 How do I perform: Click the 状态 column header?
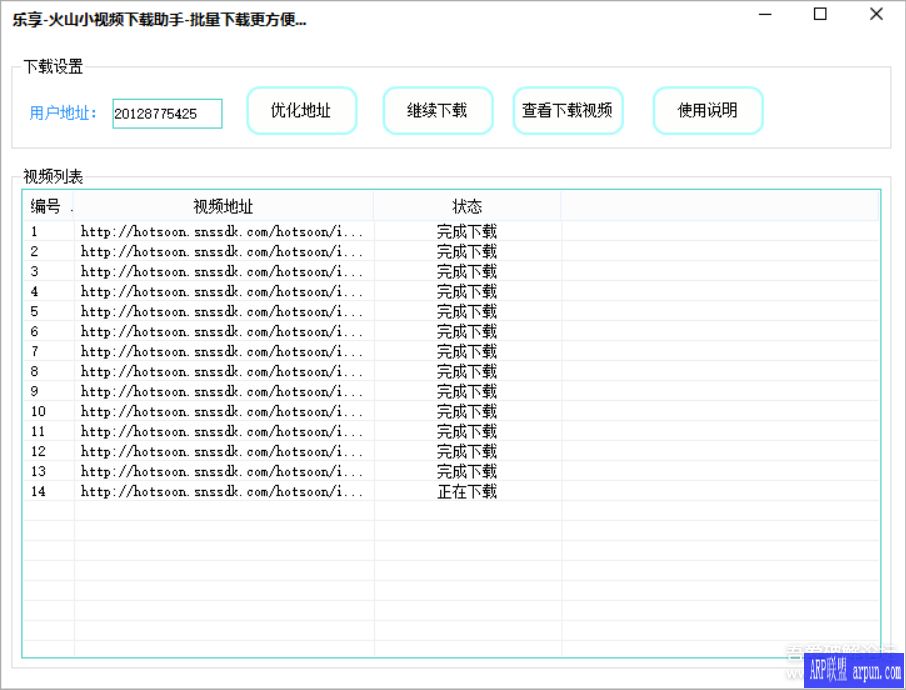coord(467,206)
